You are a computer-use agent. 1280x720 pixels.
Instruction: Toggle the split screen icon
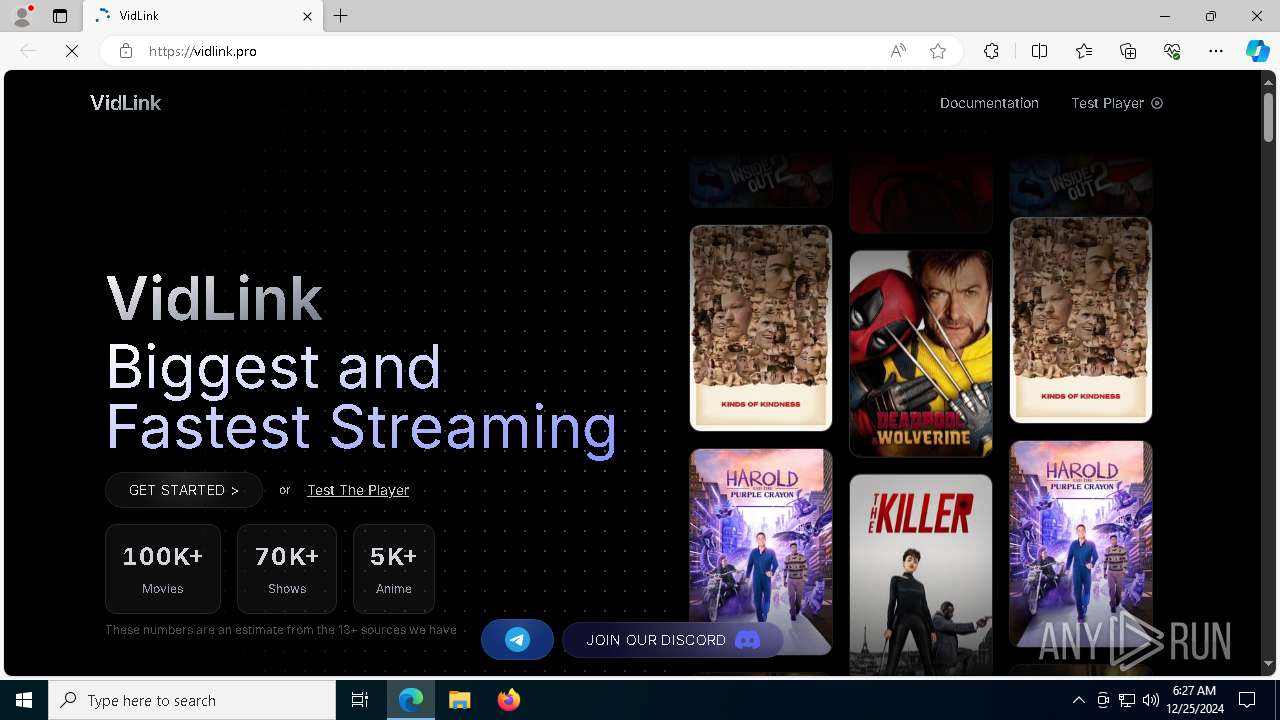click(1039, 51)
